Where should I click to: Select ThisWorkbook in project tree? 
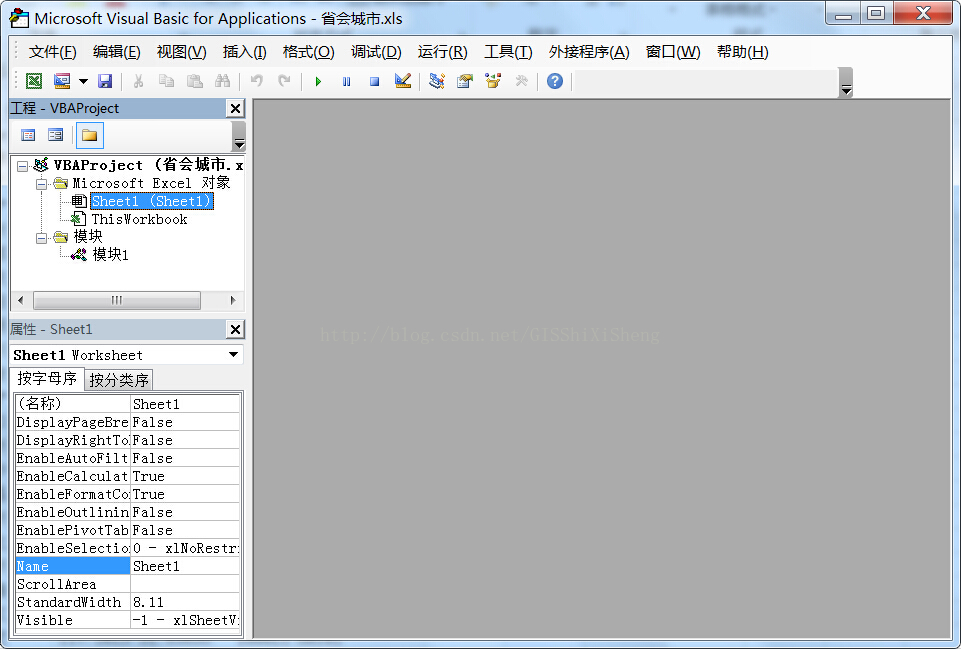[x=139, y=219]
